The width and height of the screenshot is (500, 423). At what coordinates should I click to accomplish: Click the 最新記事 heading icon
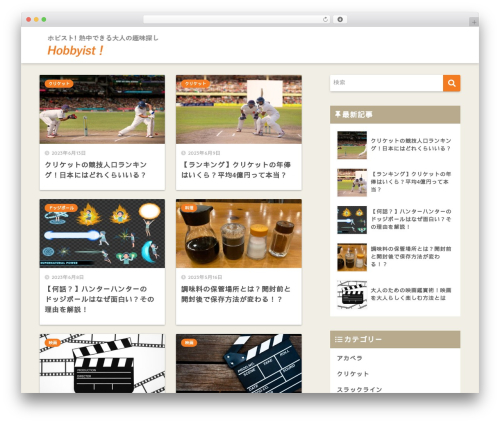coord(338,115)
